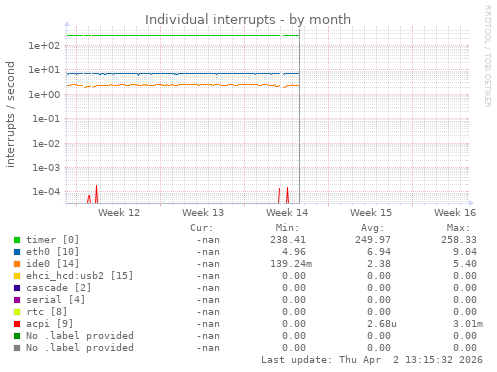Click the yellow ehci_hcd:usb2 [15] legend swatch
Screen dimensions: 497x372
[17, 276]
